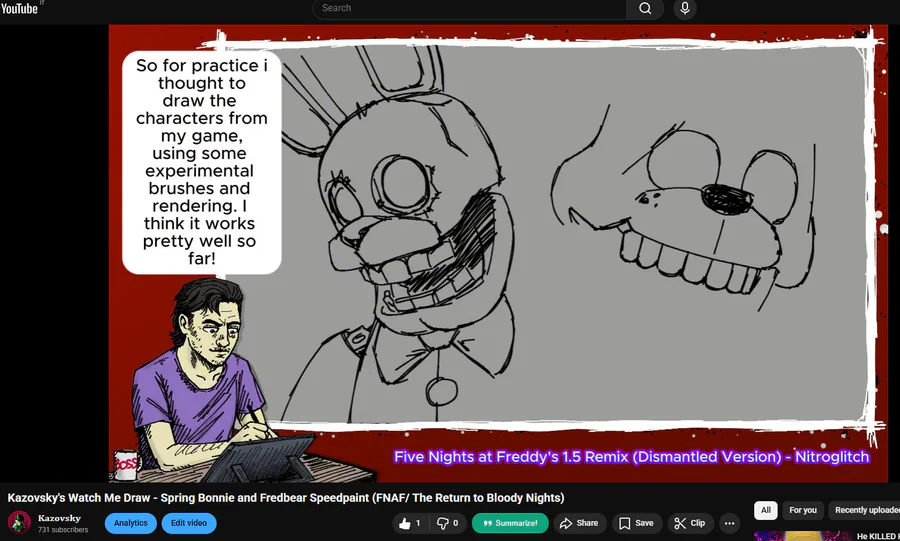Click the YouTube logo
Screen dimensions: 900x541
[x=20, y=8]
